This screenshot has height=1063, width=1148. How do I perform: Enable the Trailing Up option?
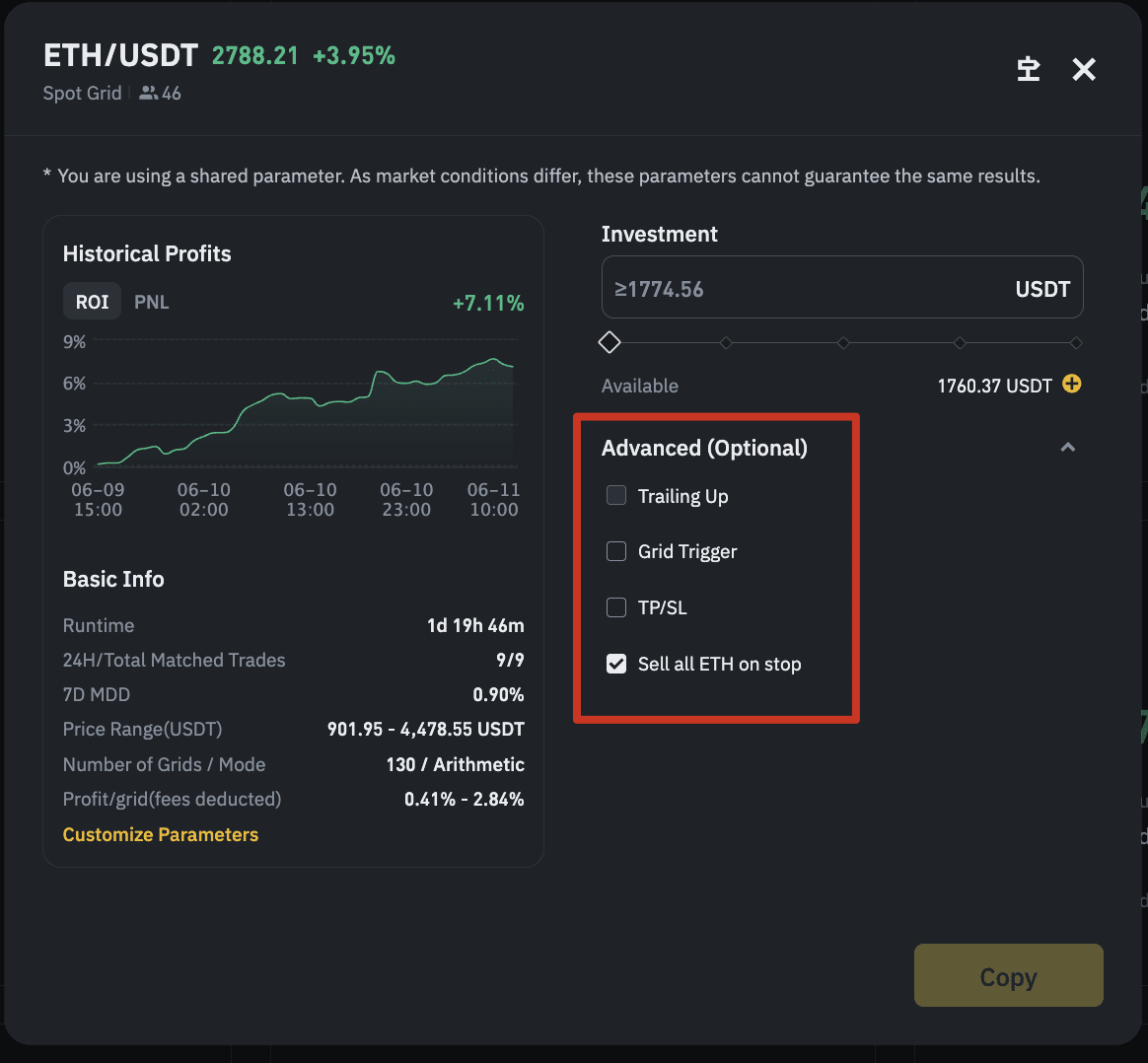click(x=615, y=495)
